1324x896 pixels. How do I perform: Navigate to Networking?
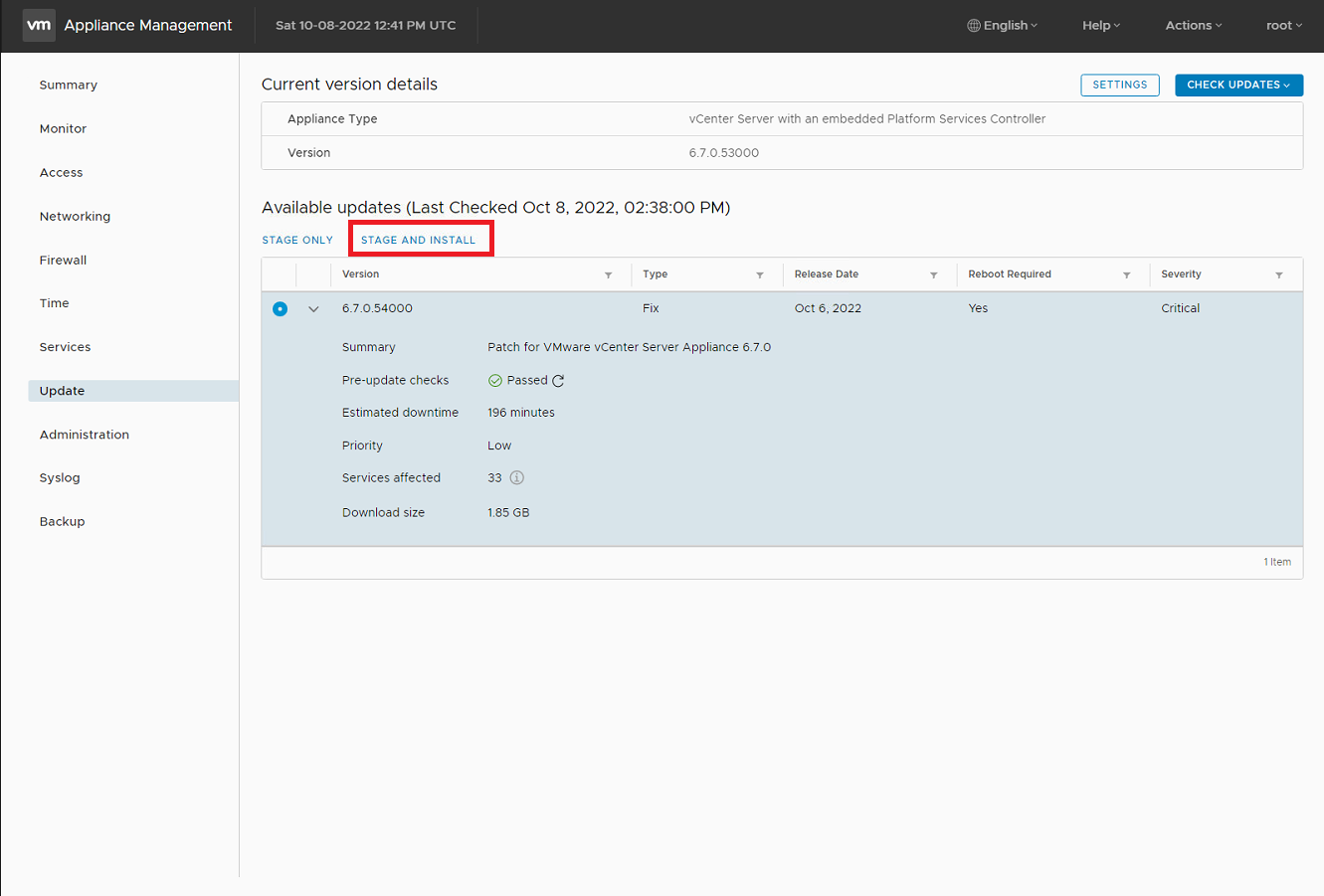76,217
